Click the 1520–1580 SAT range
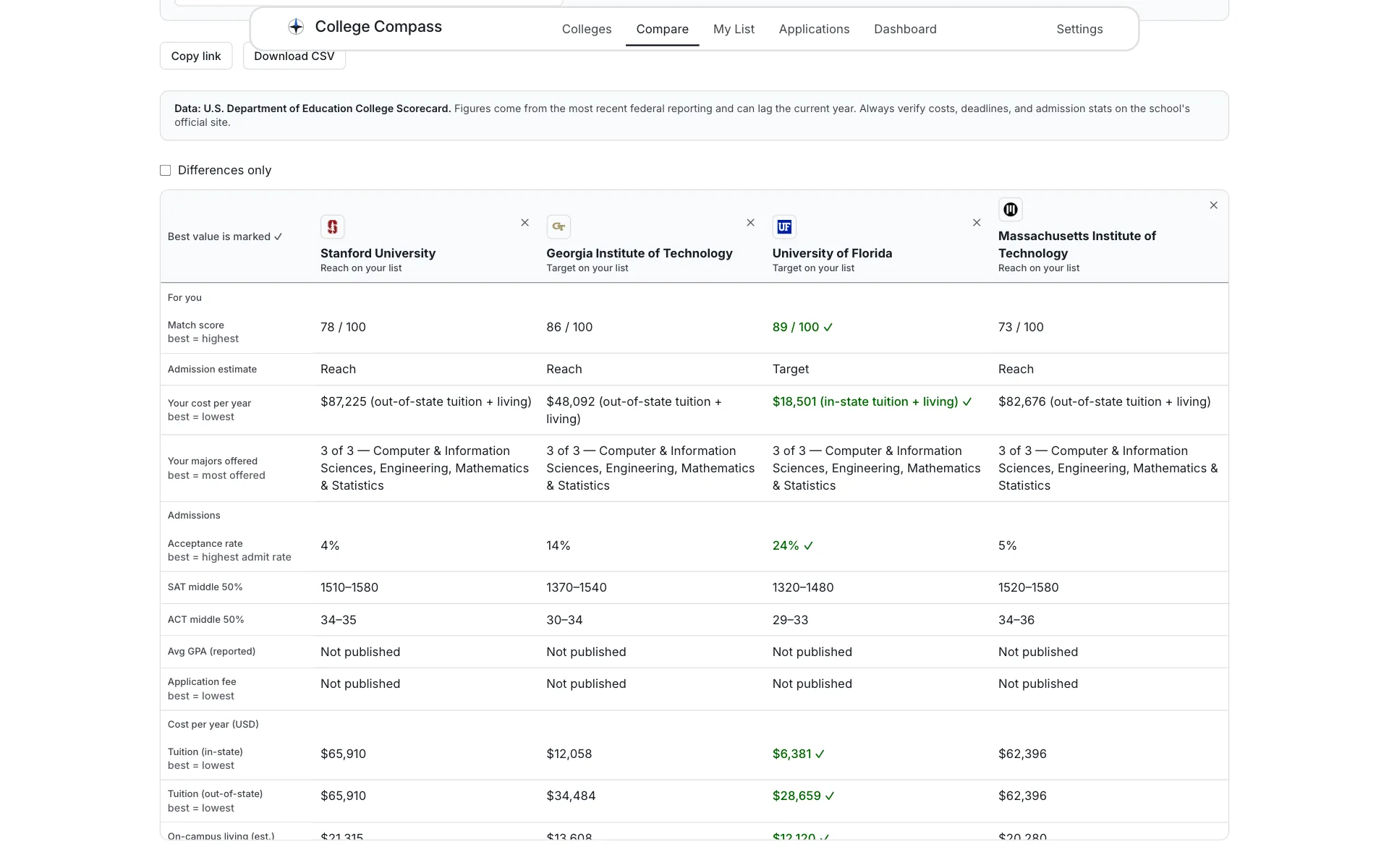1389x868 pixels. [x=1029, y=587]
